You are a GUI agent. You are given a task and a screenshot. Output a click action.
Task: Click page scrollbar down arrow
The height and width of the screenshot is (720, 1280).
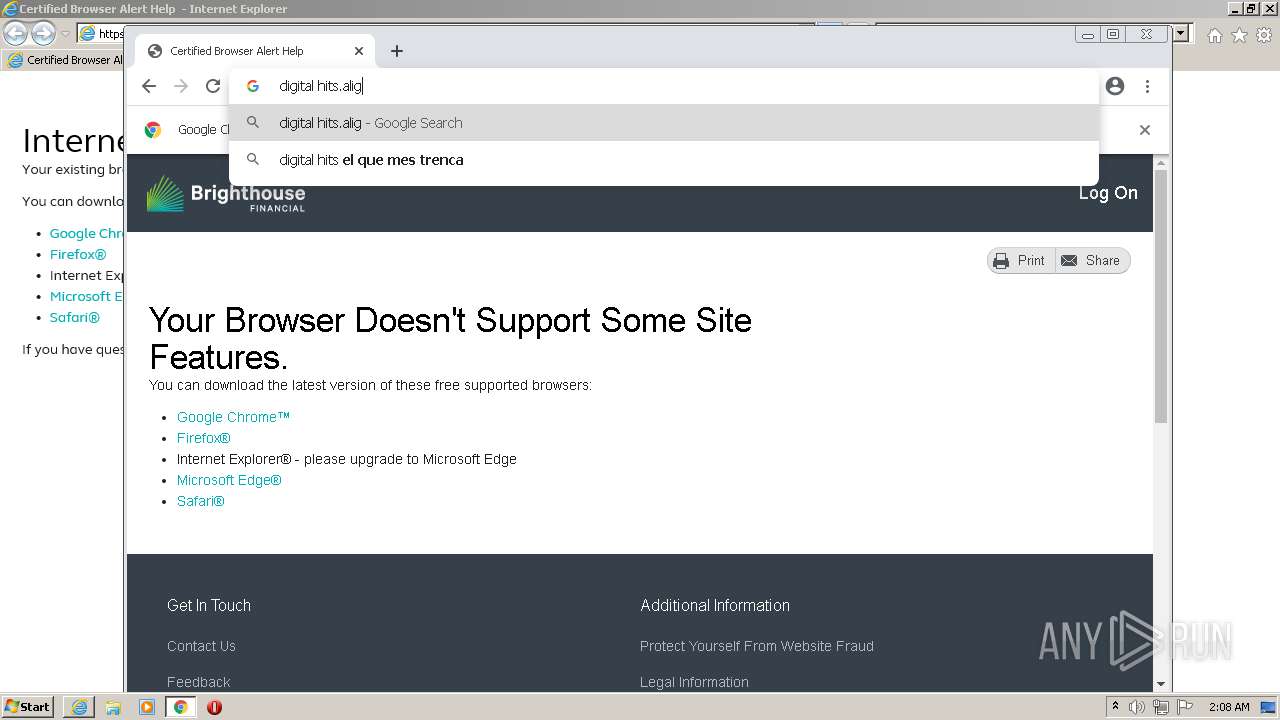point(1161,684)
